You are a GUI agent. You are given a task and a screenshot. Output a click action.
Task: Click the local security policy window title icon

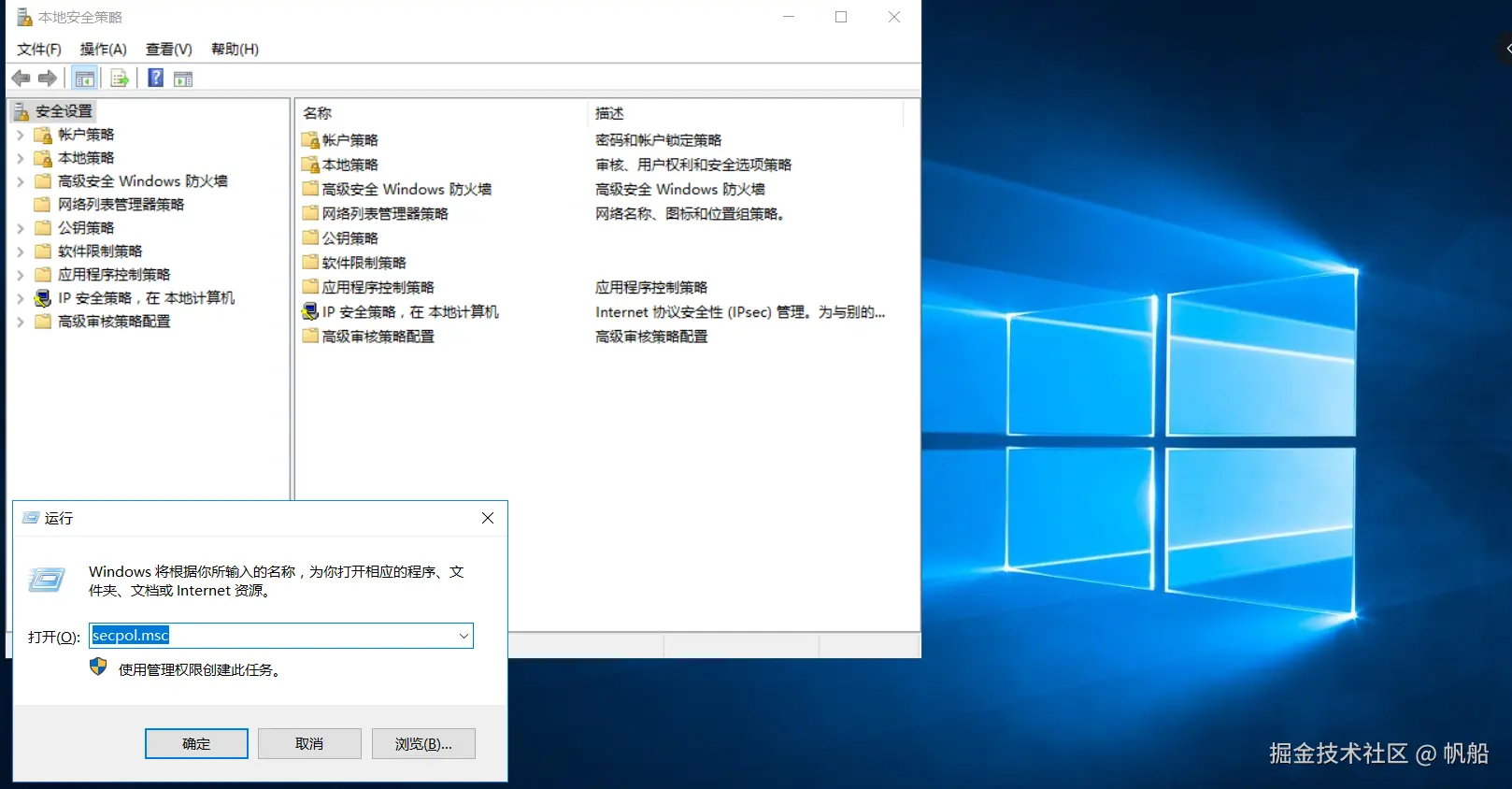tap(24, 17)
